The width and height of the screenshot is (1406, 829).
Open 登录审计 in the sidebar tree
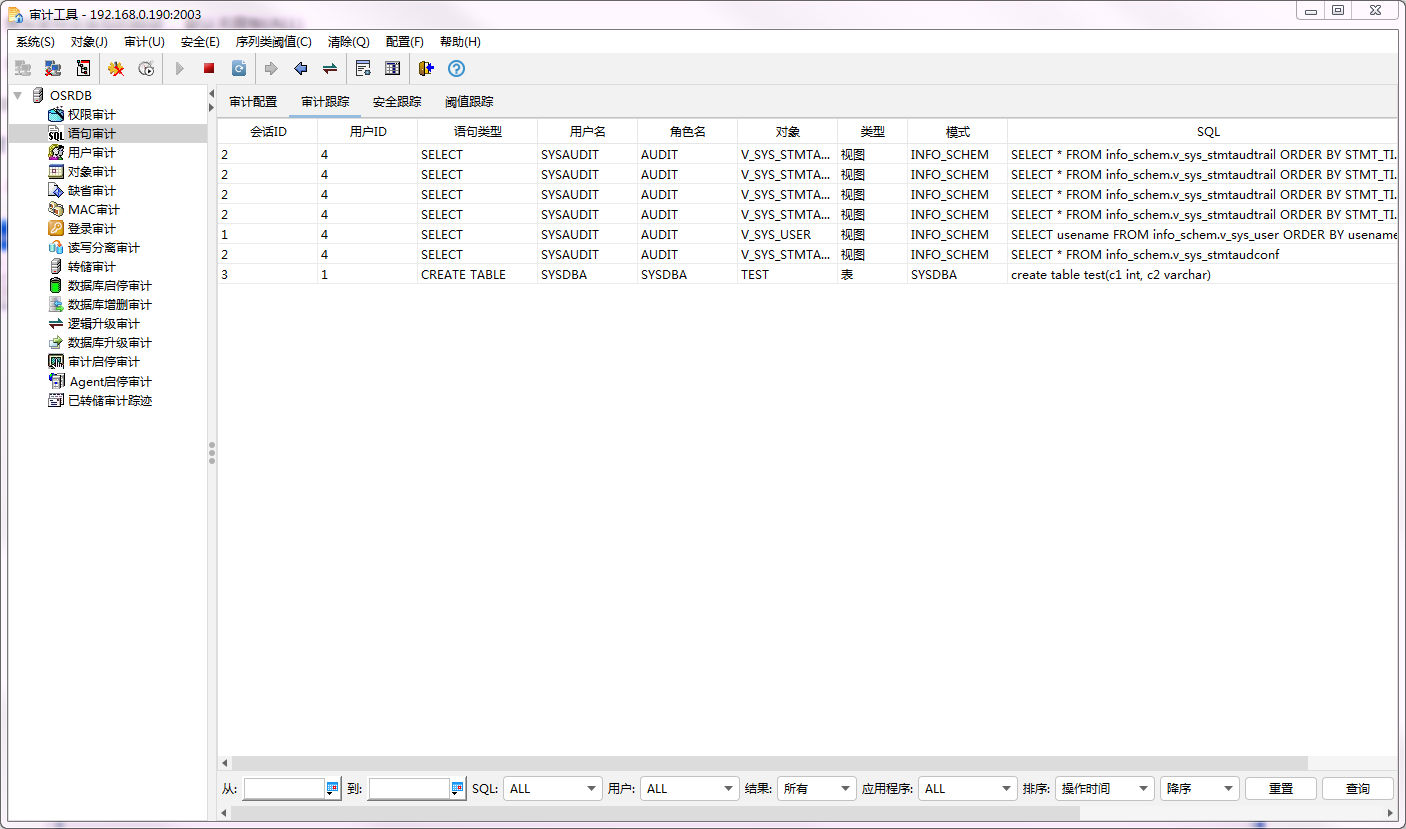91,229
